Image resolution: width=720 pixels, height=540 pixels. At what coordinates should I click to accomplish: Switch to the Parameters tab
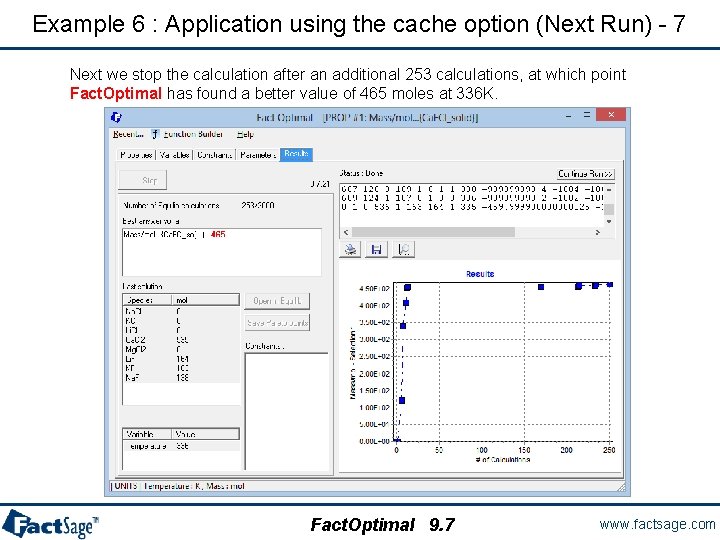[258, 155]
